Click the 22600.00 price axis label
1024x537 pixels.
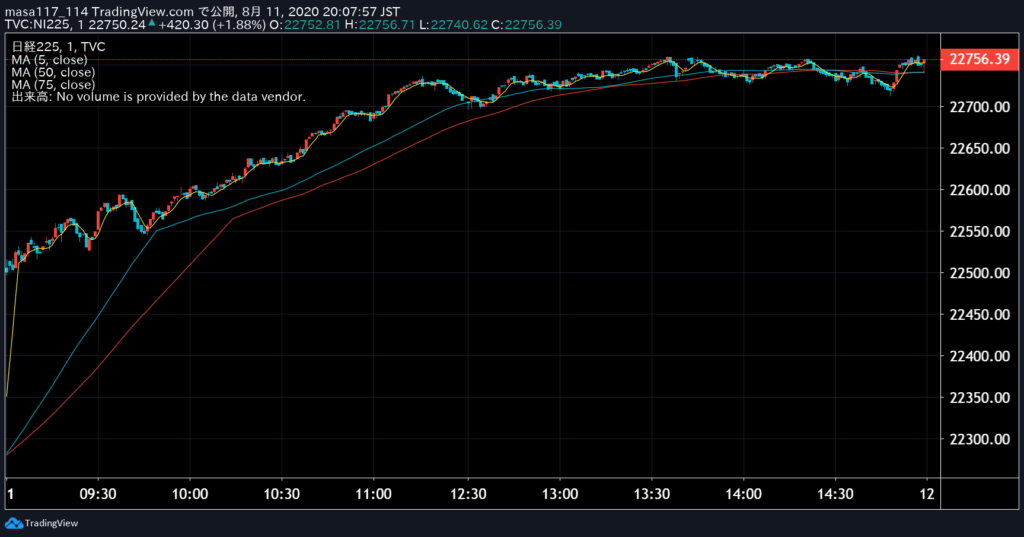pos(979,190)
